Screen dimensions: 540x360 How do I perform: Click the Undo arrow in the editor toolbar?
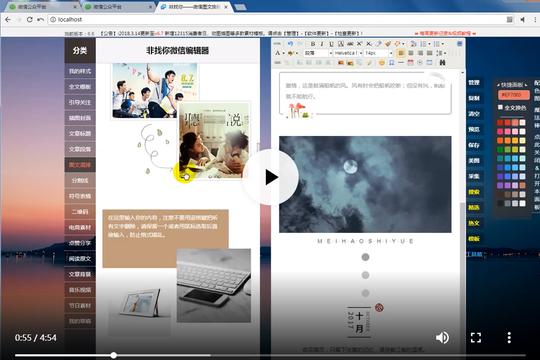(x=290, y=44)
